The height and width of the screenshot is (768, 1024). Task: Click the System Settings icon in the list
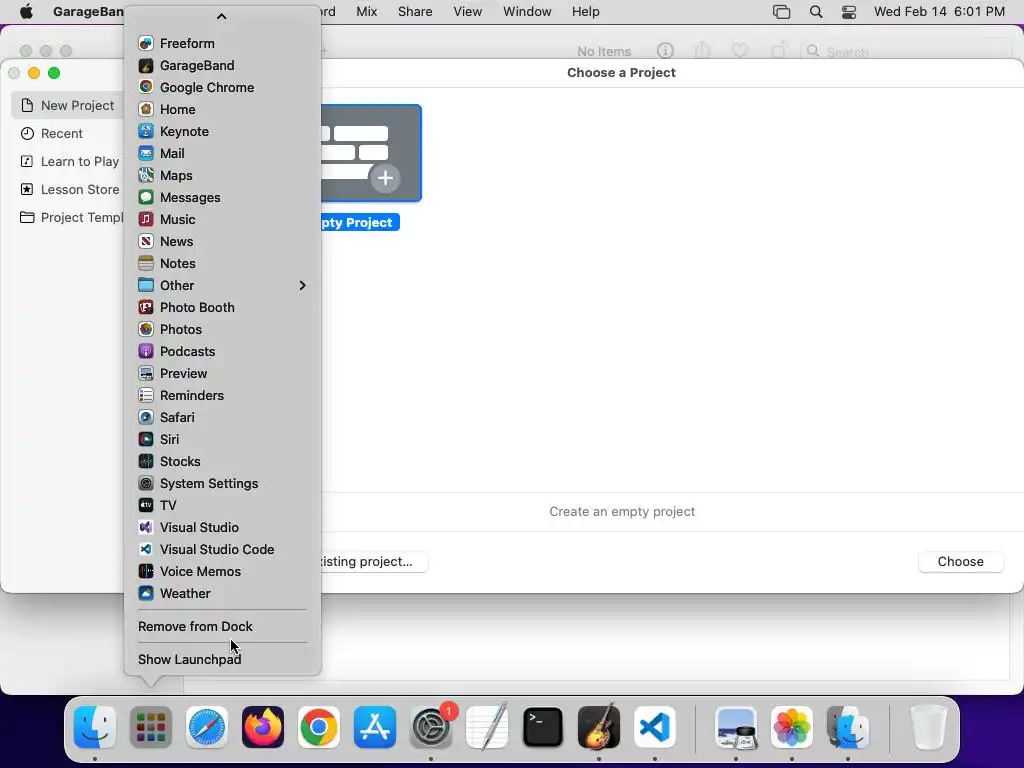coord(146,483)
